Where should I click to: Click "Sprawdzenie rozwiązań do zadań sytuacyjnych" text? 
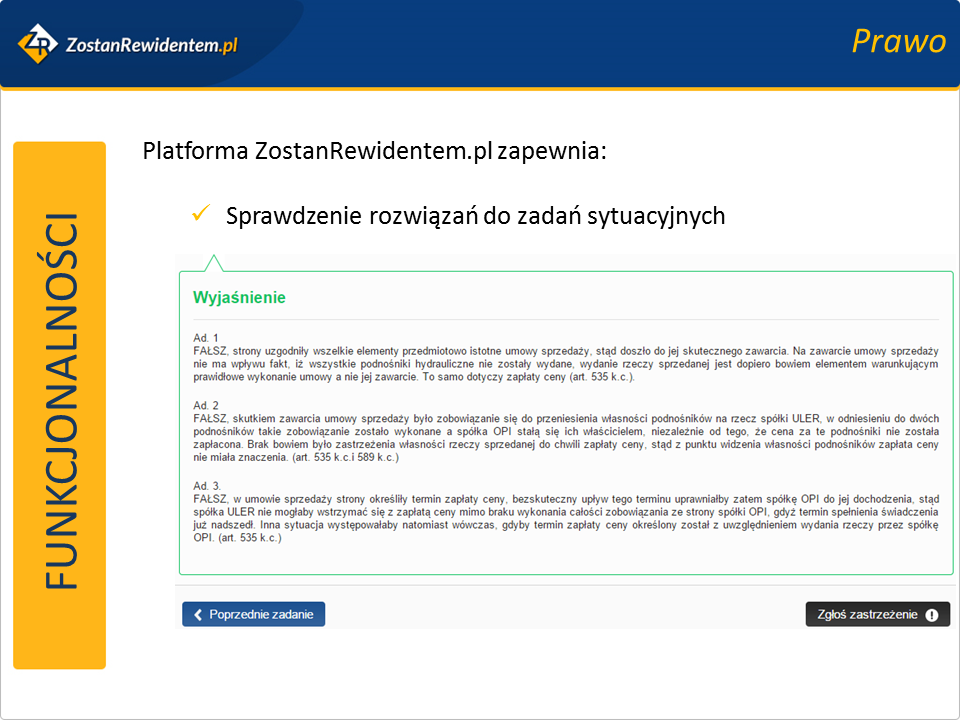pyautogui.click(x=475, y=215)
